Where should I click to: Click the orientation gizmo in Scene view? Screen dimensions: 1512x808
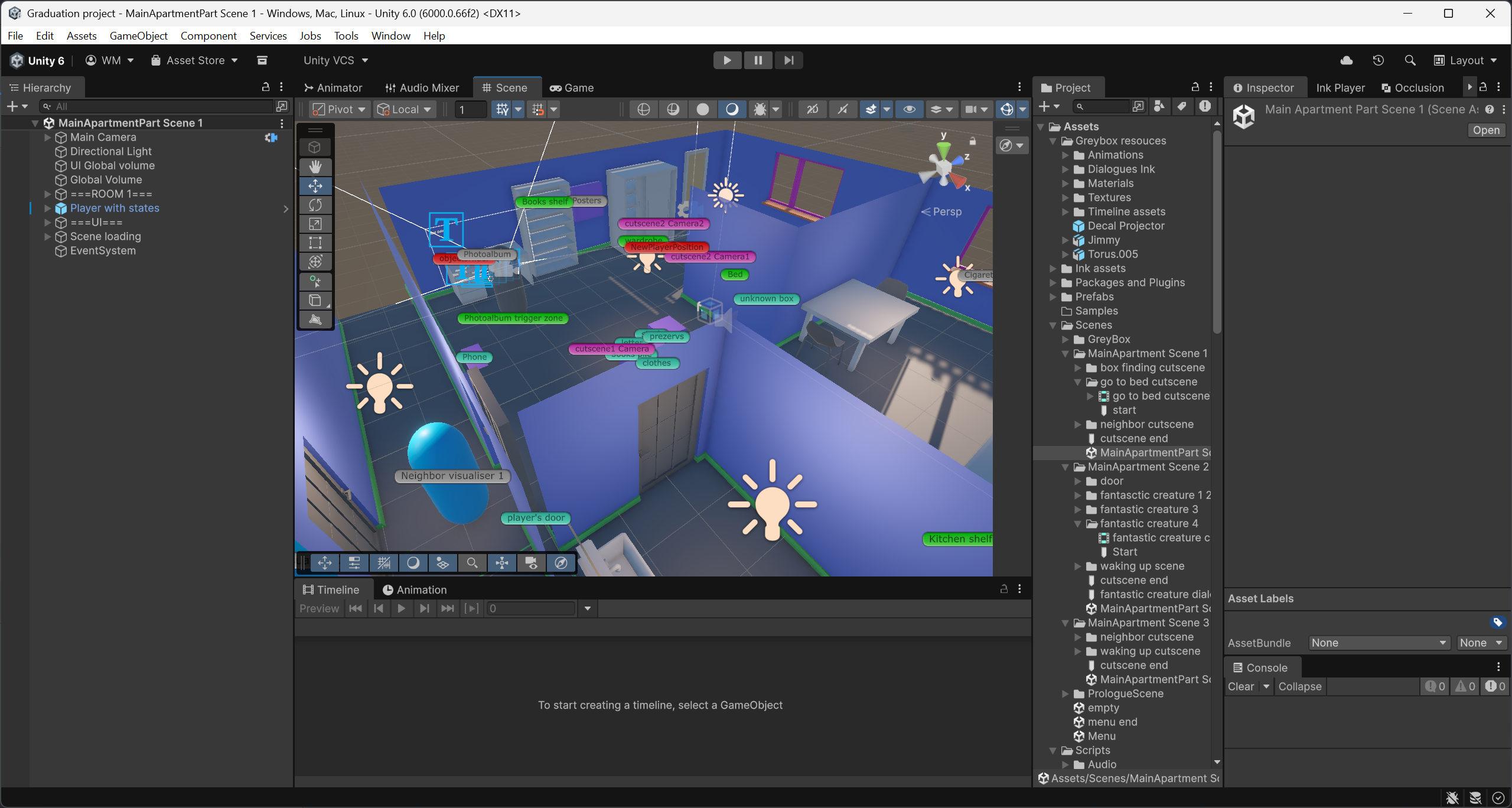coord(944,167)
